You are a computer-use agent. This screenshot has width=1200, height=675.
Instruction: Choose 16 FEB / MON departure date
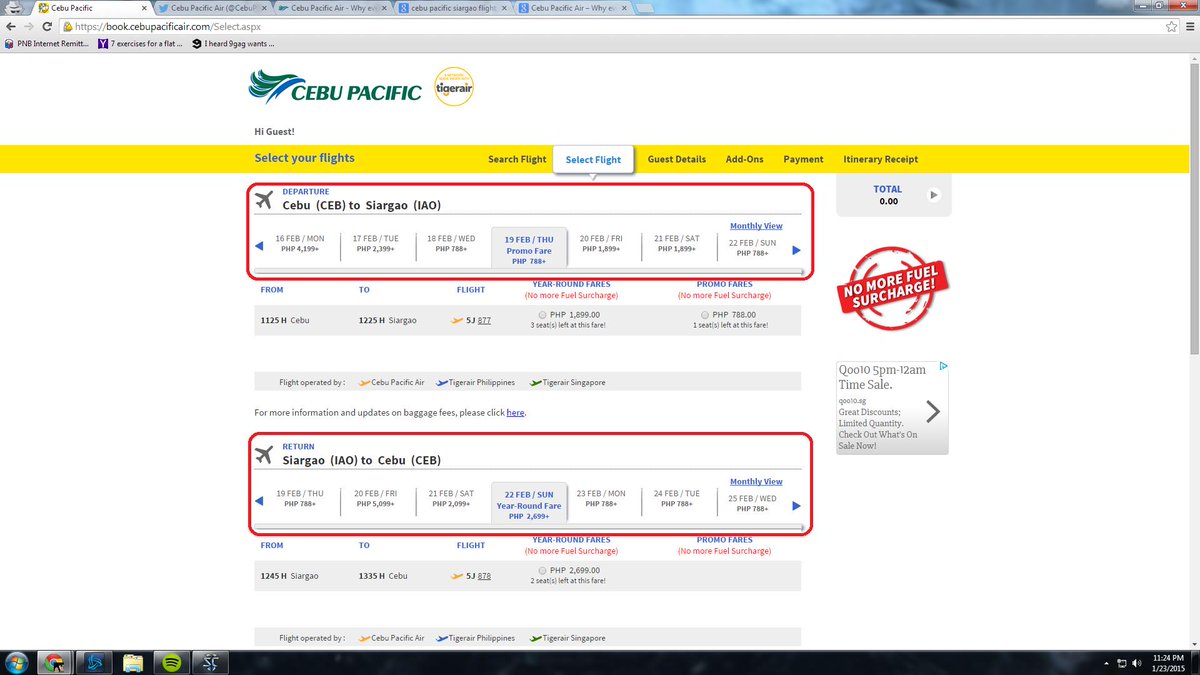tap(300, 244)
